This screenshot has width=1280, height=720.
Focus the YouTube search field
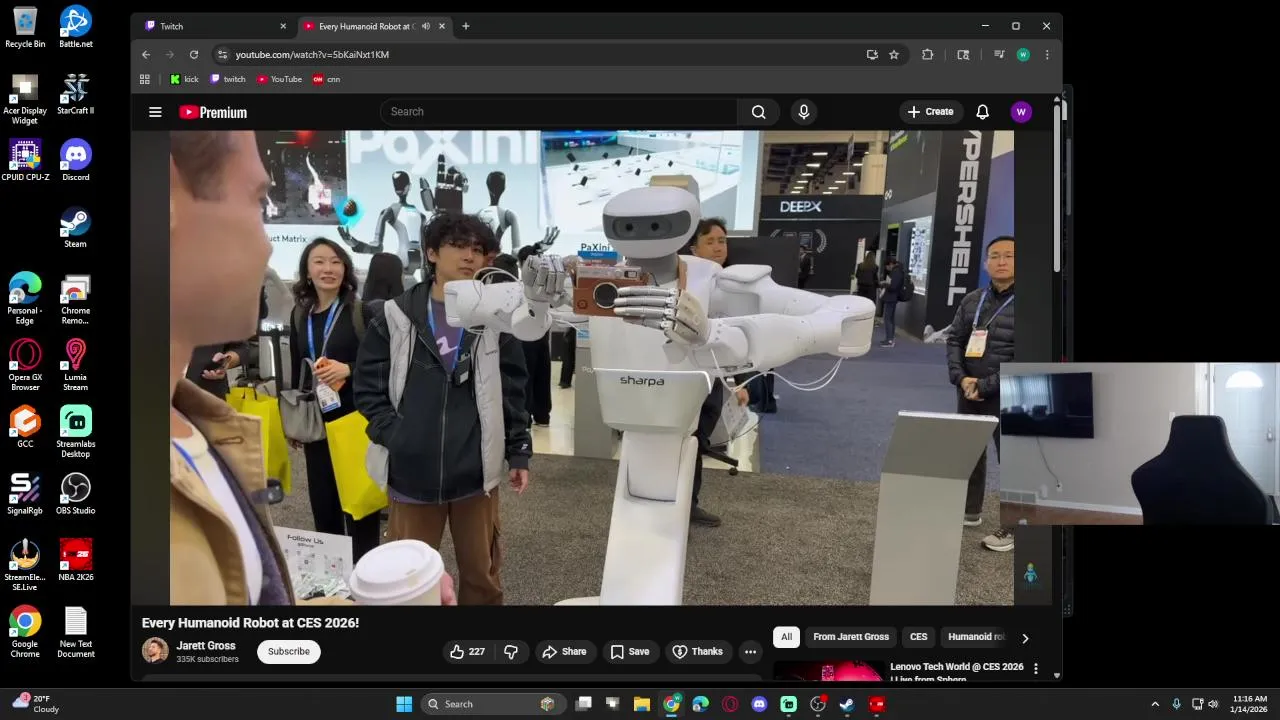click(558, 112)
